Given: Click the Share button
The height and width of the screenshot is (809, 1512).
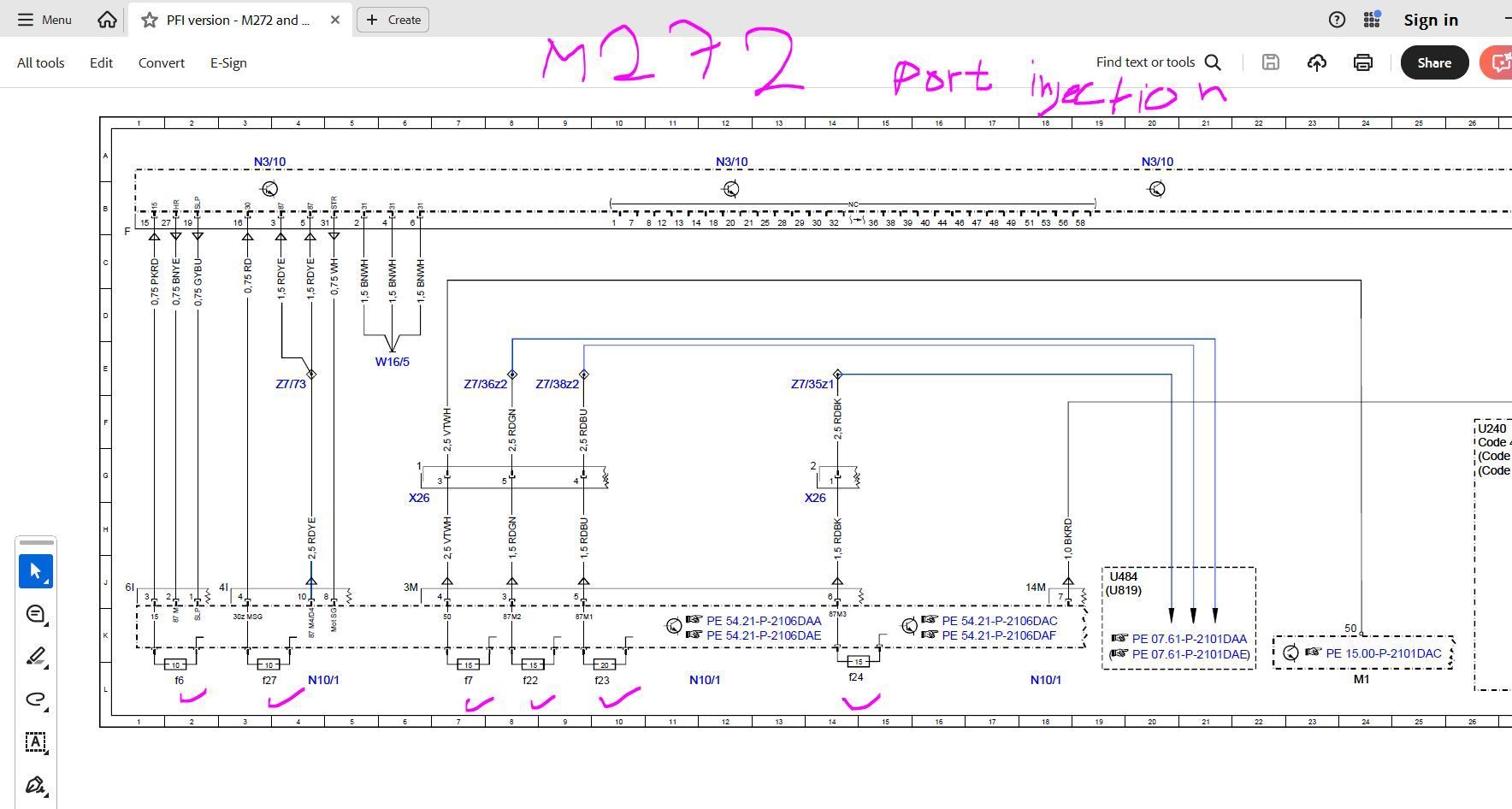Looking at the screenshot, I should tap(1433, 62).
